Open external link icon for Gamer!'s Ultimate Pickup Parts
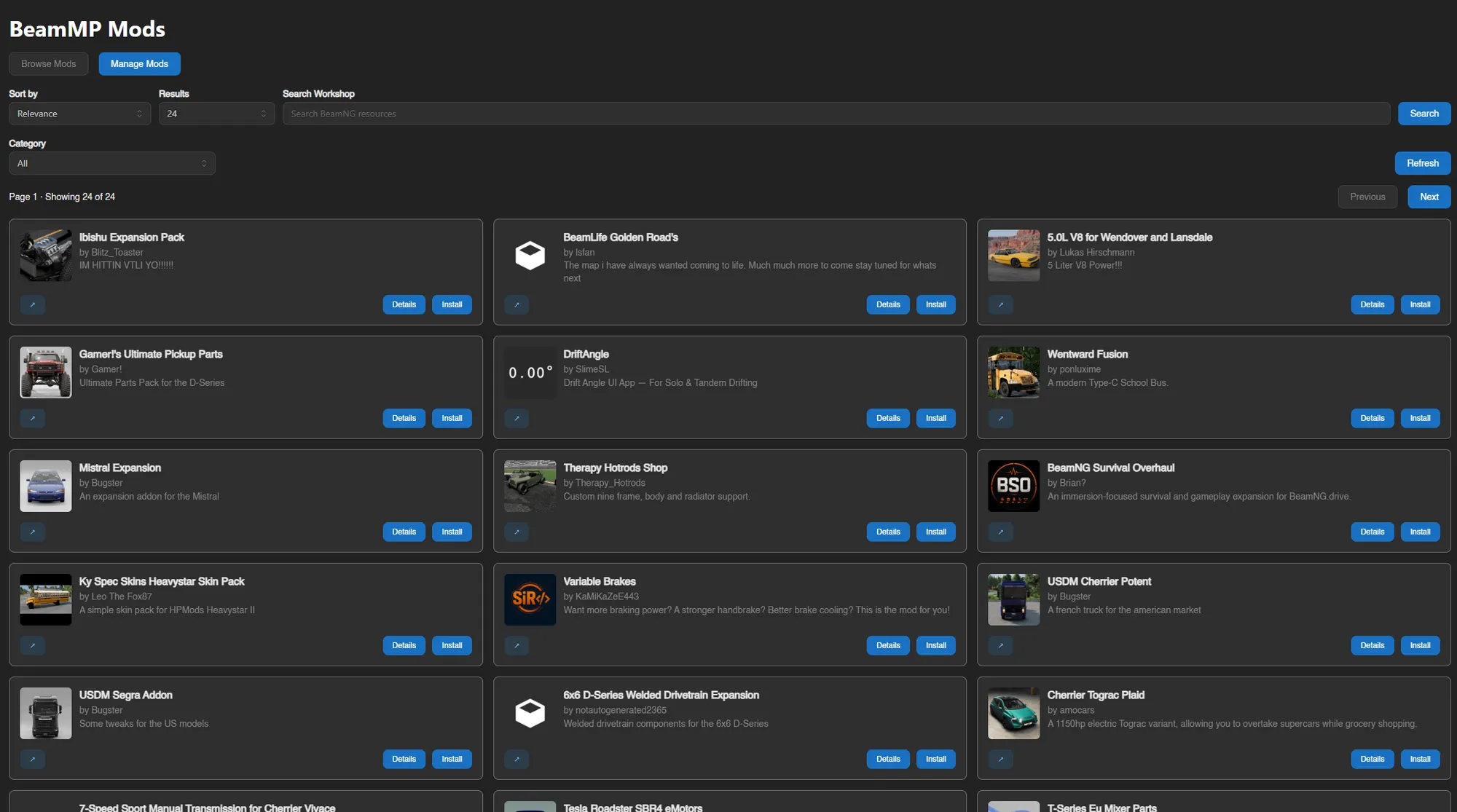The height and width of the screenshot is (812, 1457). point(33,418)
